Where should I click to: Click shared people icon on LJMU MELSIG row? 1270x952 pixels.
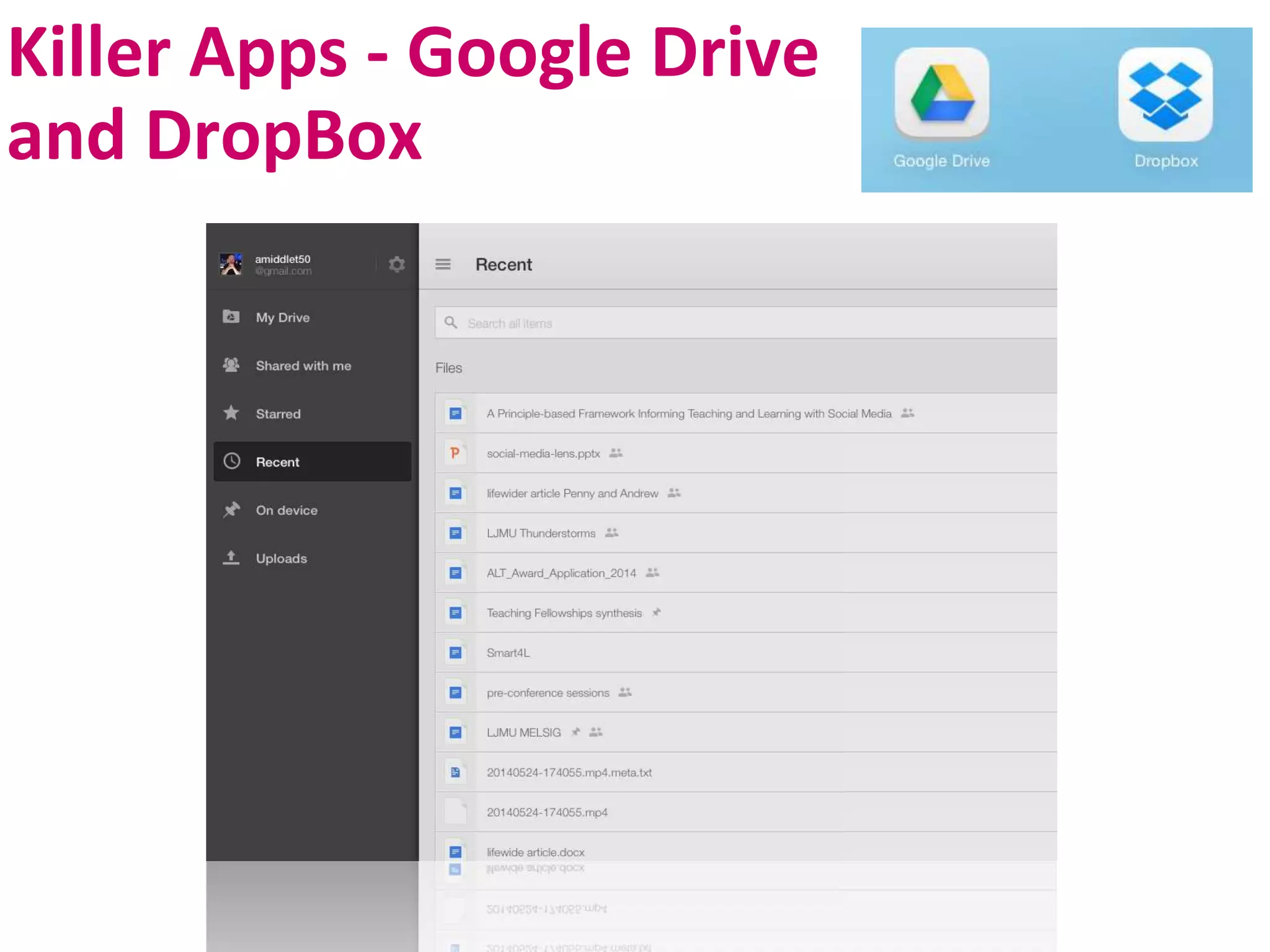tap(596, 732)
